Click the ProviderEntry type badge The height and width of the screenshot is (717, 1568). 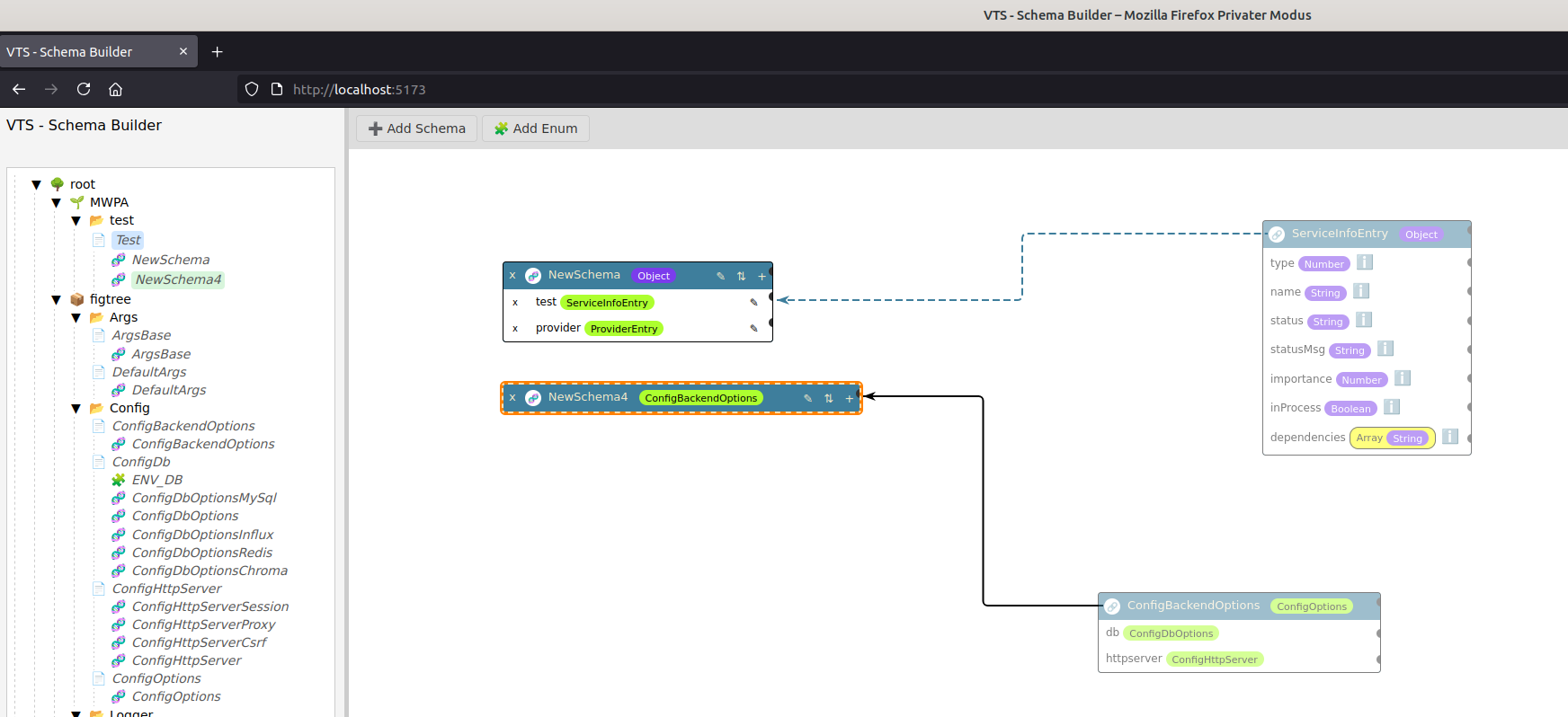click(624, 329)
